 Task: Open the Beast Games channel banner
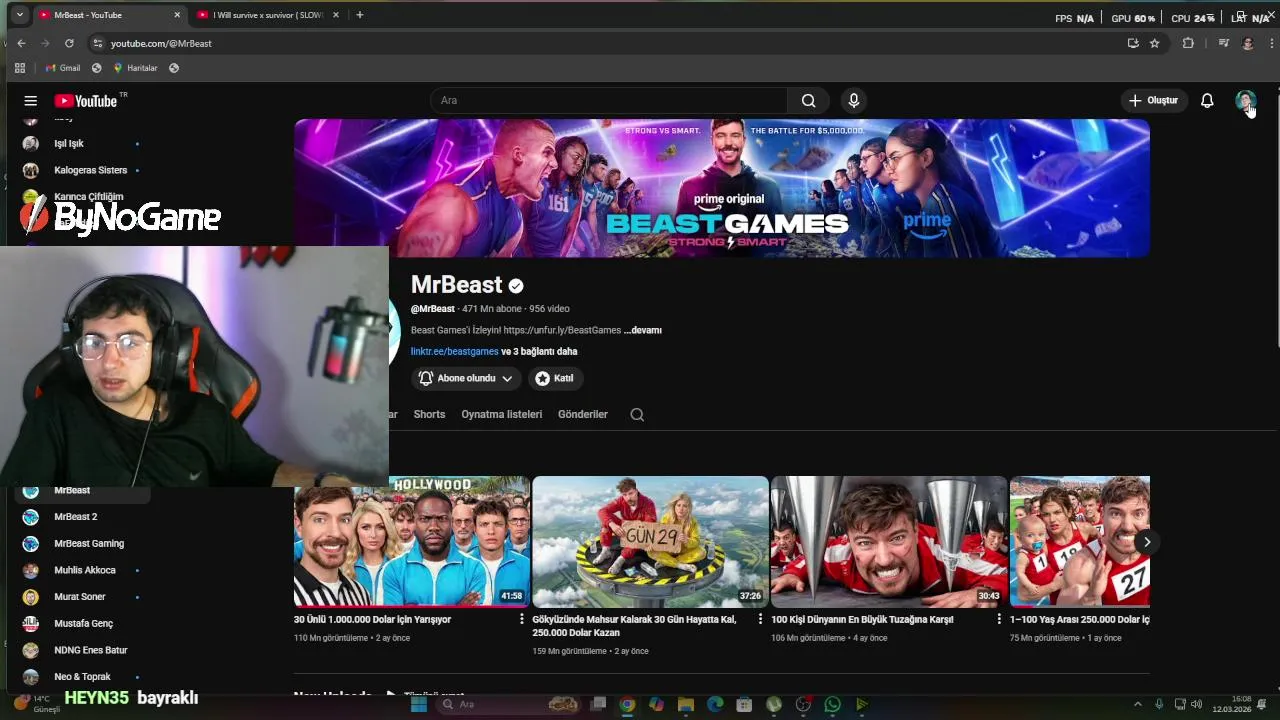coord(722,188)
